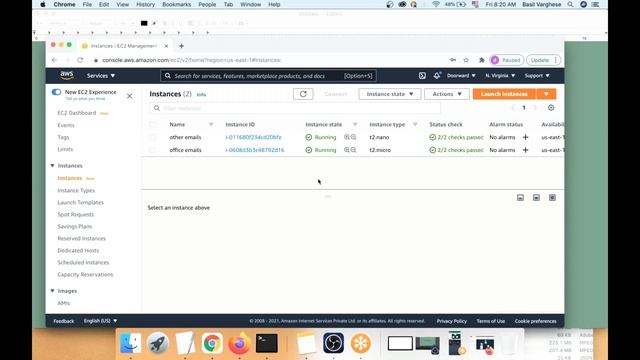
Task: Open a new browser tab
Action: (182, 46)
